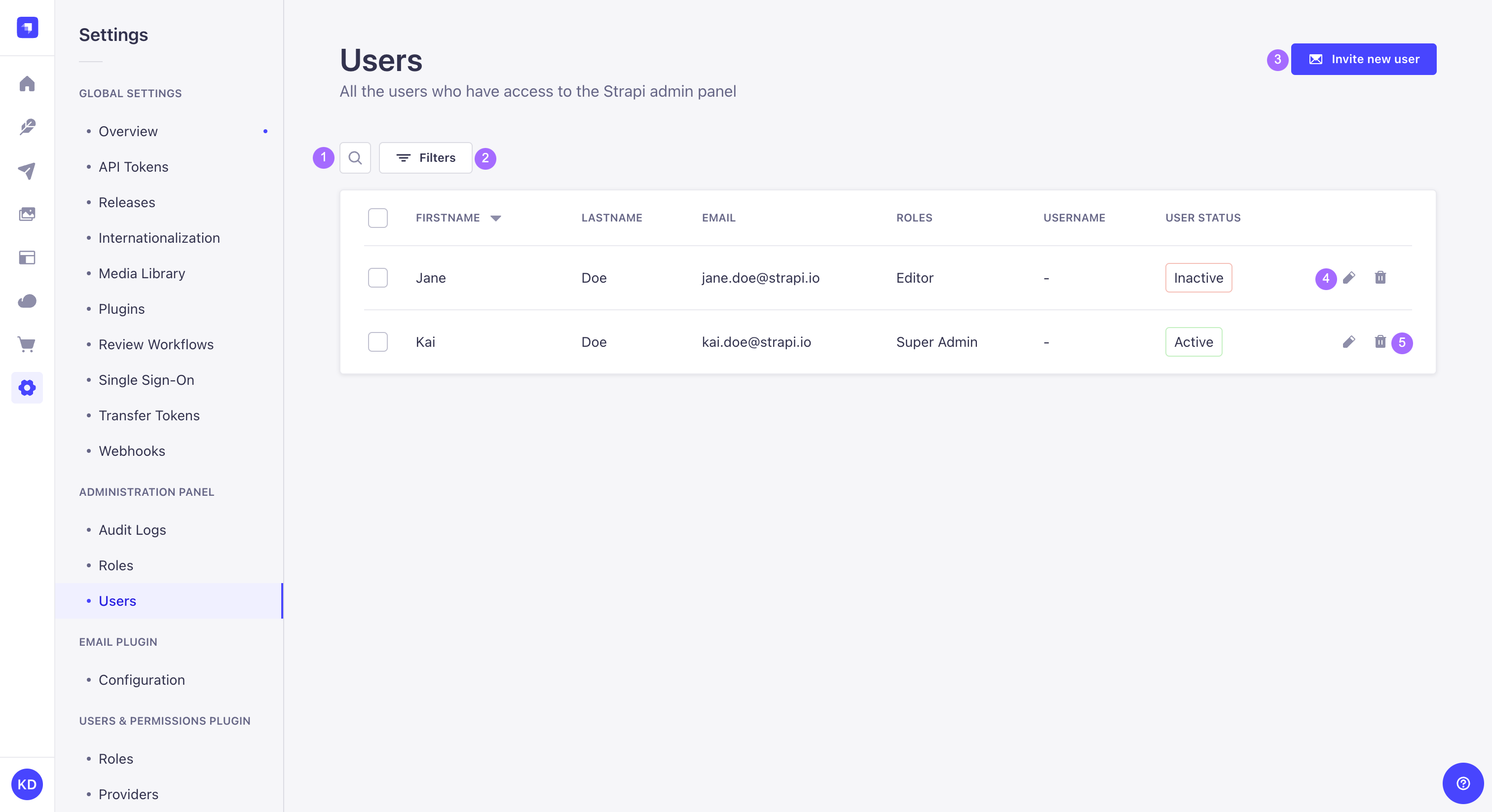This screenshot has height=812, width=1492.
Task: Click the edit pencil icon for Kai Doe
Action: (1349, 342)
